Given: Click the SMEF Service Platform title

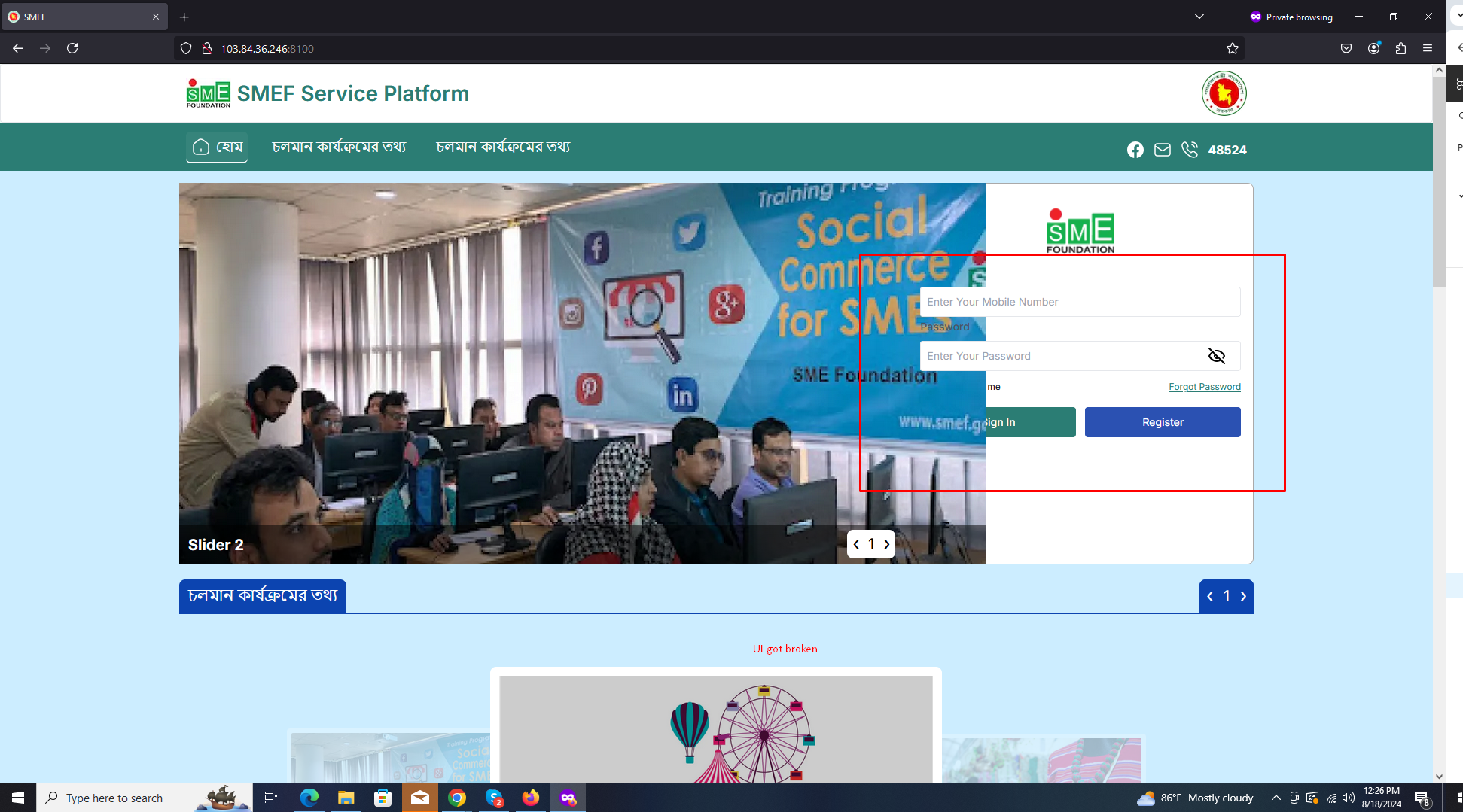Looking at the screenshot, I should tap(353, 93).
